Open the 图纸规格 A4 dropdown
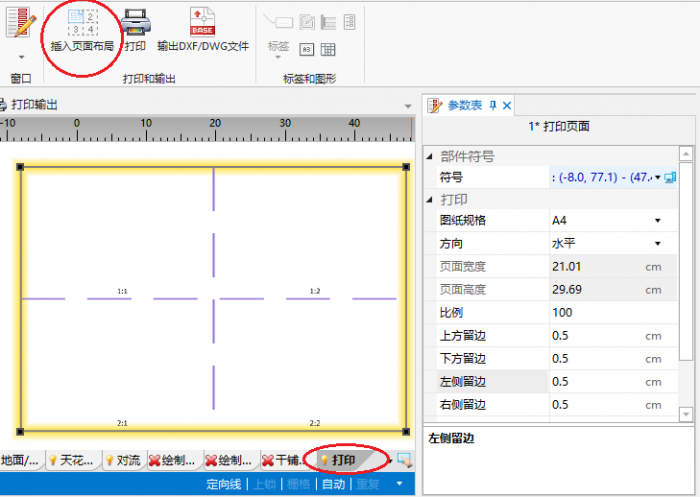Screen dimensions: 700x497 [658, 220]
